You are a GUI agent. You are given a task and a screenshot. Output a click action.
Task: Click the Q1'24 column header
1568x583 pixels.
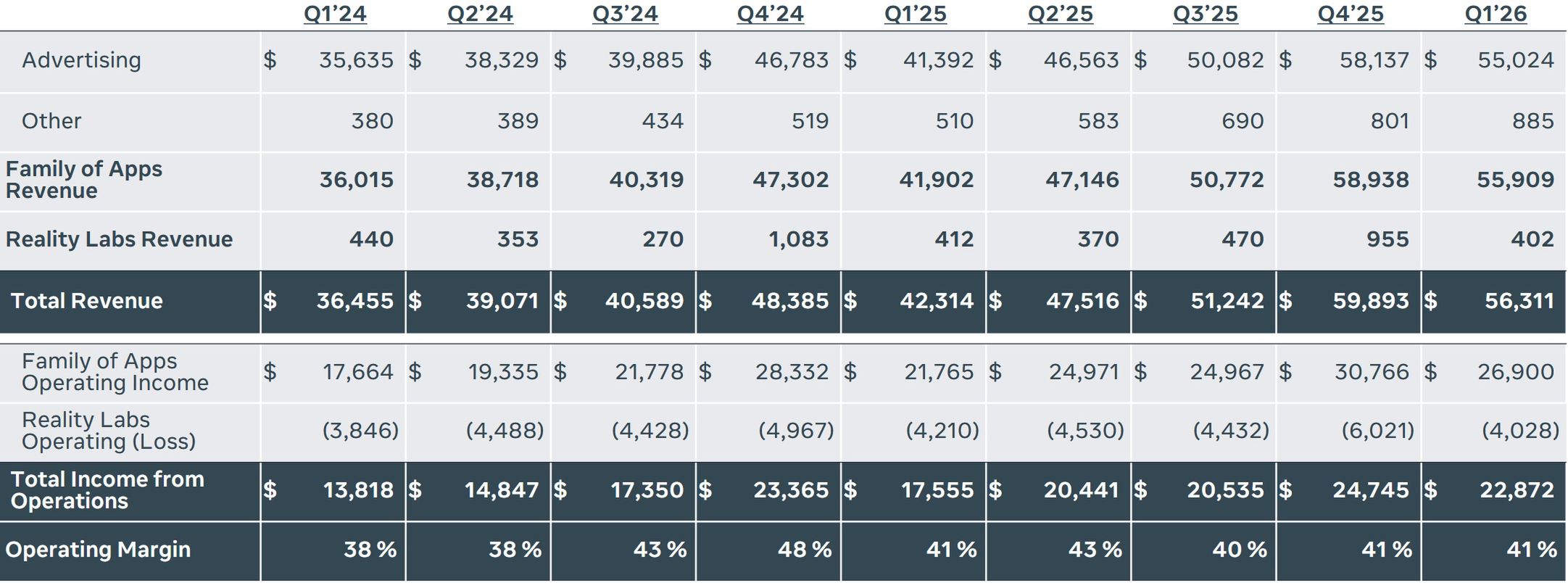point(335,14)
